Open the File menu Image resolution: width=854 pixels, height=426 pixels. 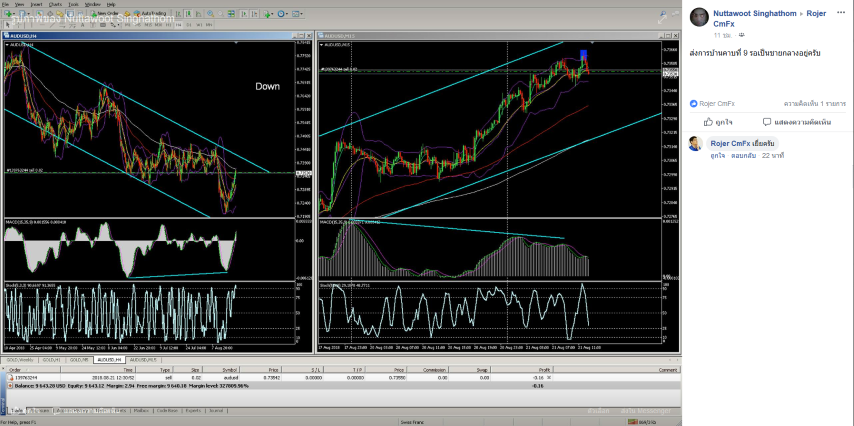pos(5,4)
